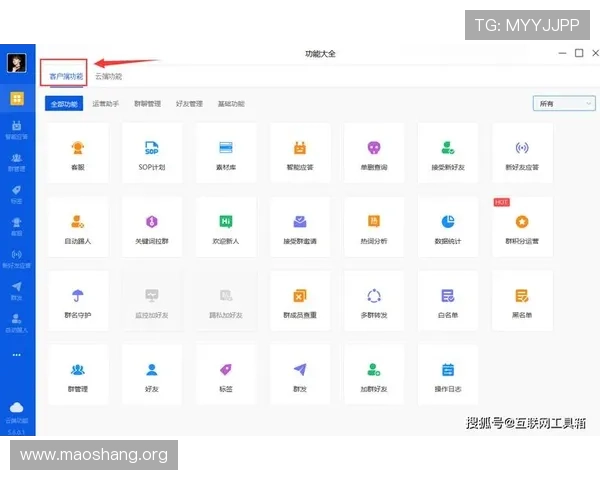Open the 群名守护 umbrella card

[x=78, y=301]
